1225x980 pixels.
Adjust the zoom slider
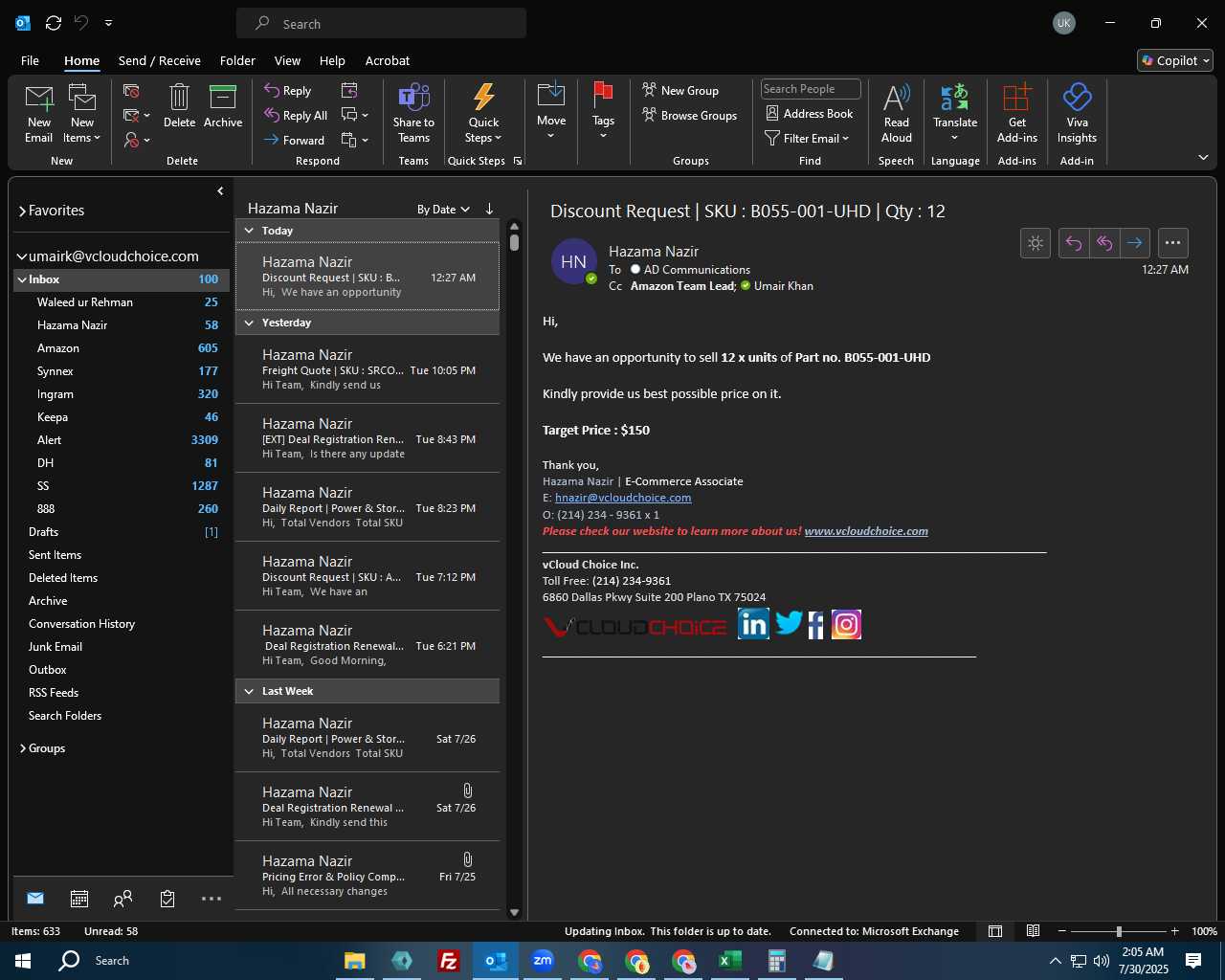1119,931
